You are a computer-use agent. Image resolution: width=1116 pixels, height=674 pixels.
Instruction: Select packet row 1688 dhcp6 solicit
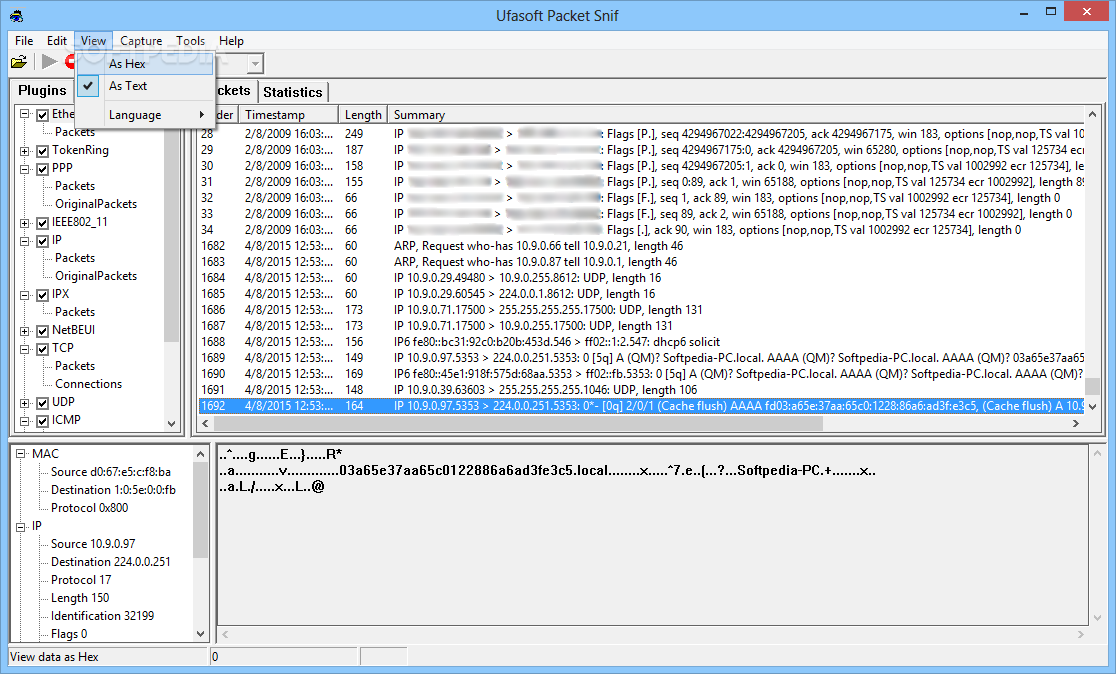tap(641, 342)
